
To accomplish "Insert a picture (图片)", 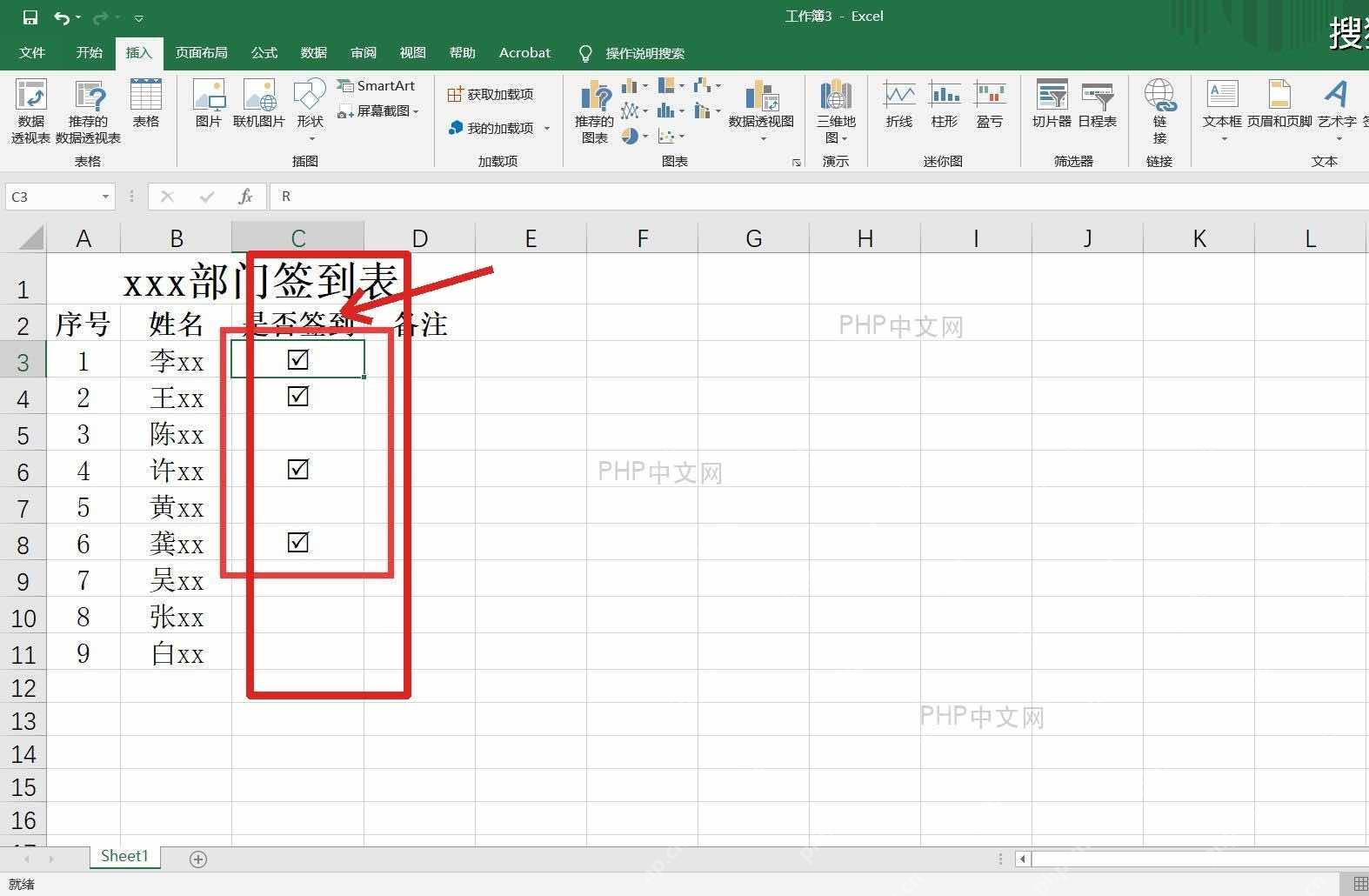I will [x=209, y=104].
